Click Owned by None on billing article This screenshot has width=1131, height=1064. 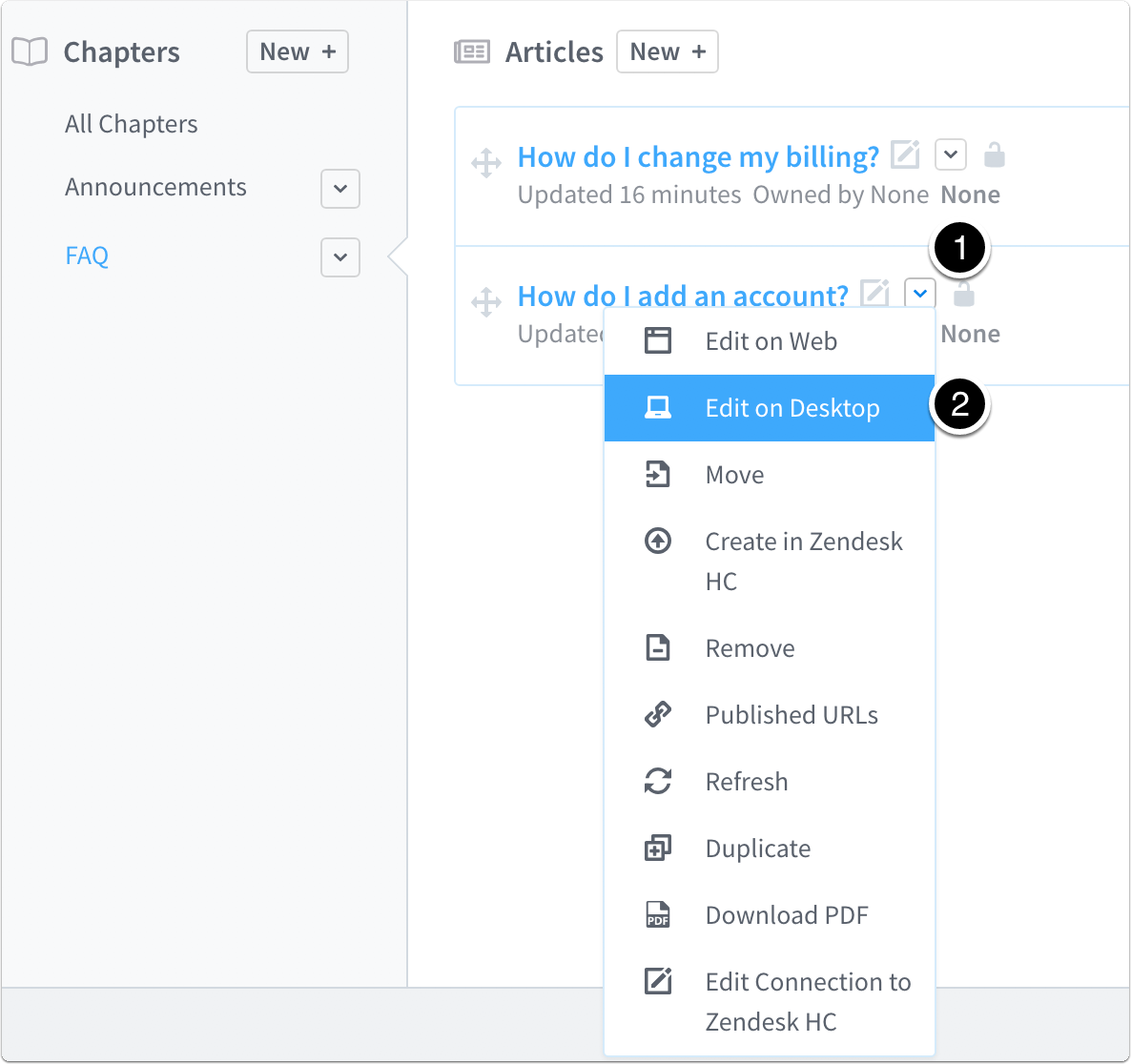click(x=841, y=194)
